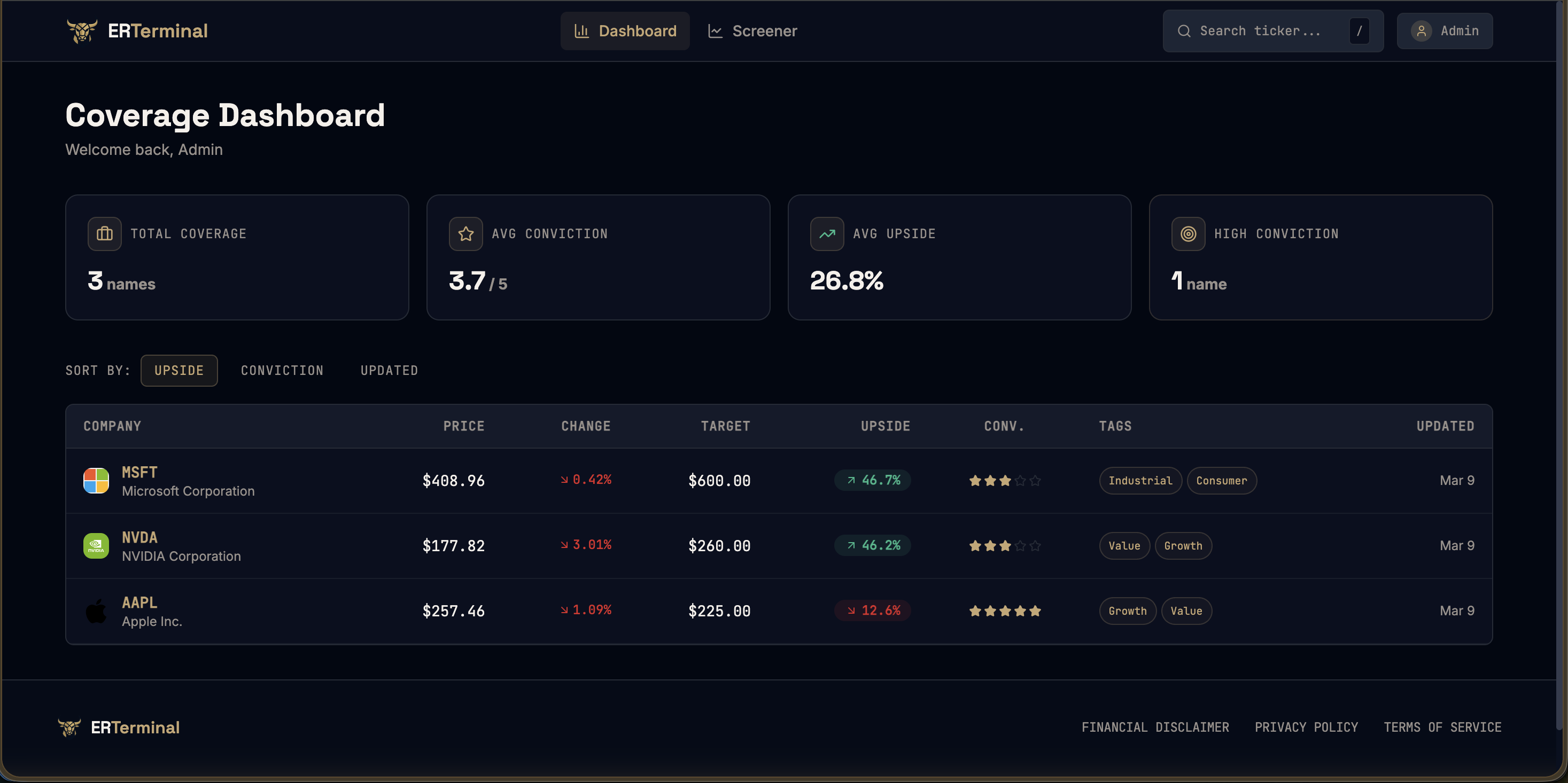1568x783 pixels.
Task: Switch sorting to UPDATED
Action: pyautogui.click(x=389, y=370)
